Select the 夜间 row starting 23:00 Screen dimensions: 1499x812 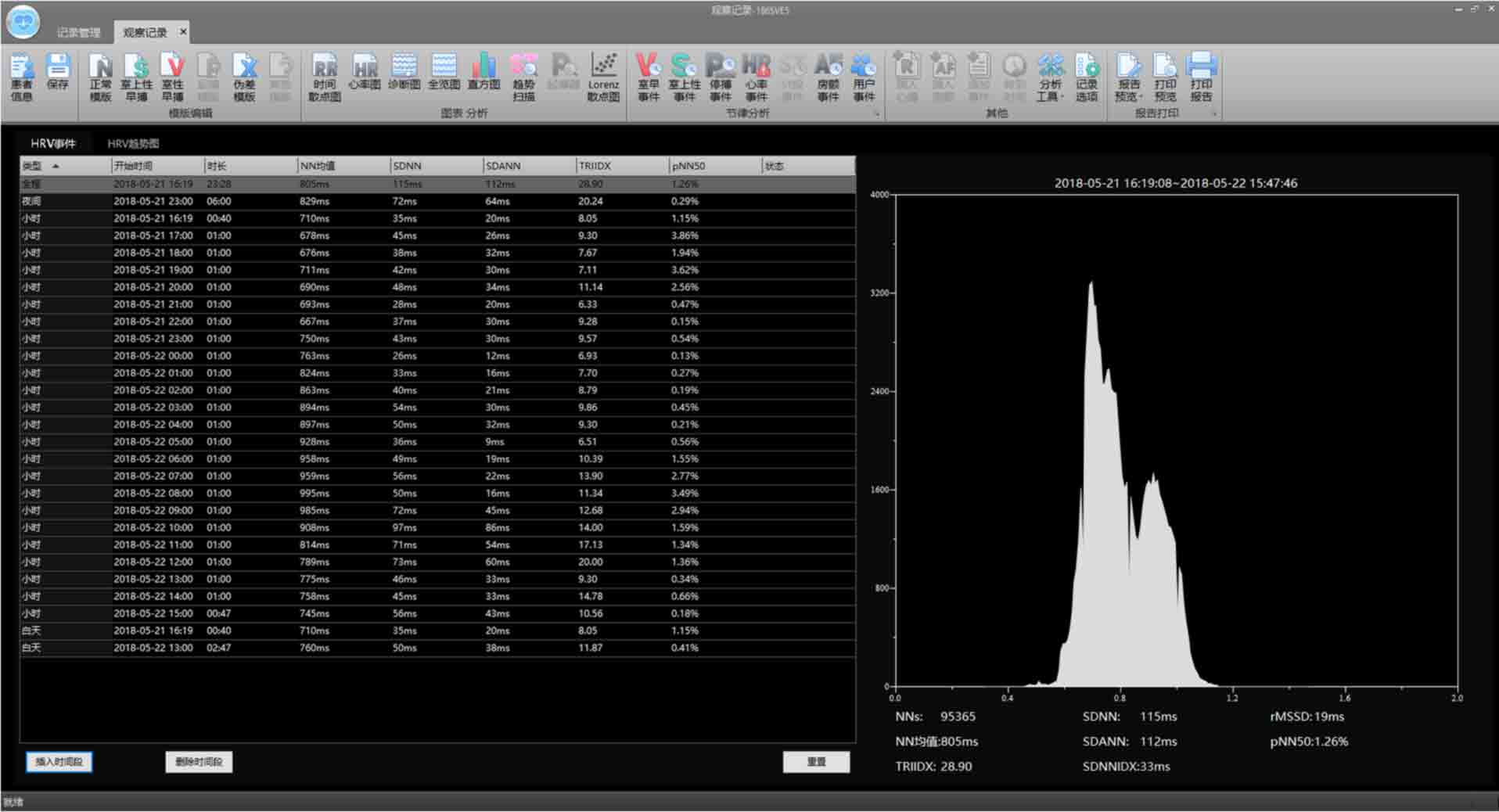pos(437,201)
